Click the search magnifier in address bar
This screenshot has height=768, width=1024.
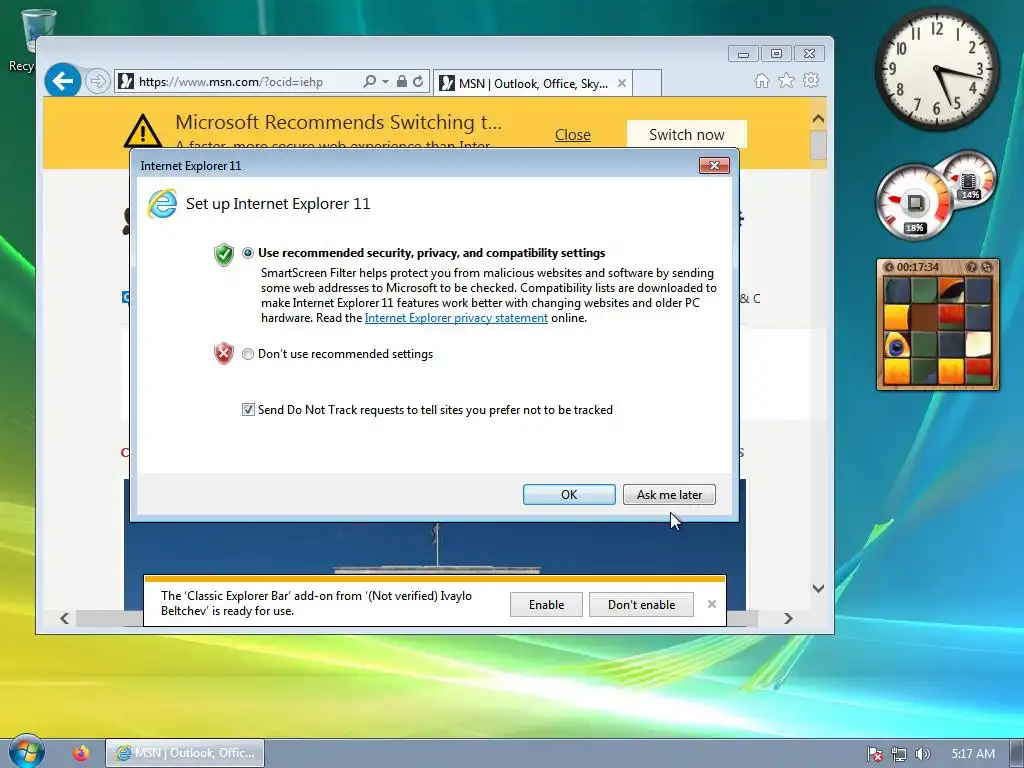369,82
